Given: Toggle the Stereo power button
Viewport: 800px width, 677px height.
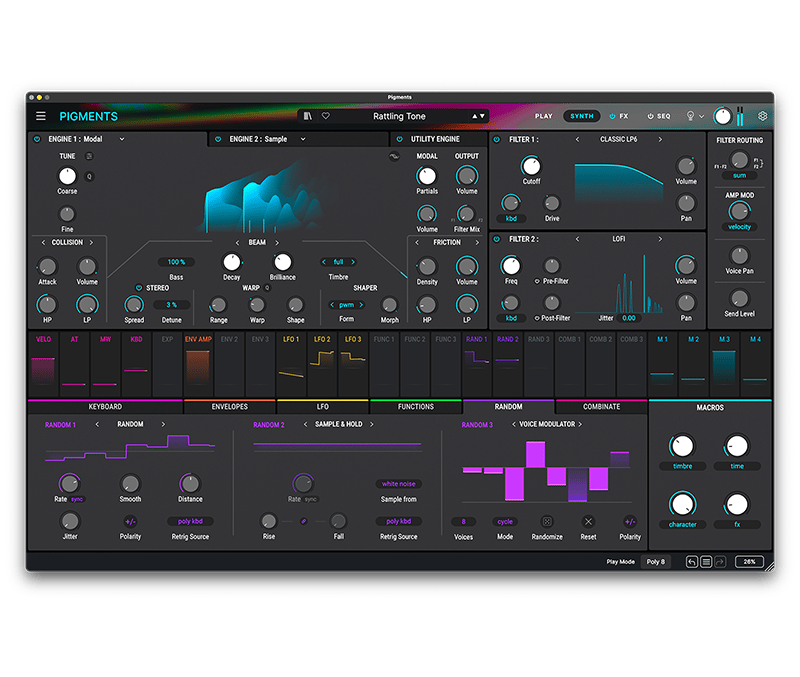Looking at the screenshot, I should [x=139, y=288].
